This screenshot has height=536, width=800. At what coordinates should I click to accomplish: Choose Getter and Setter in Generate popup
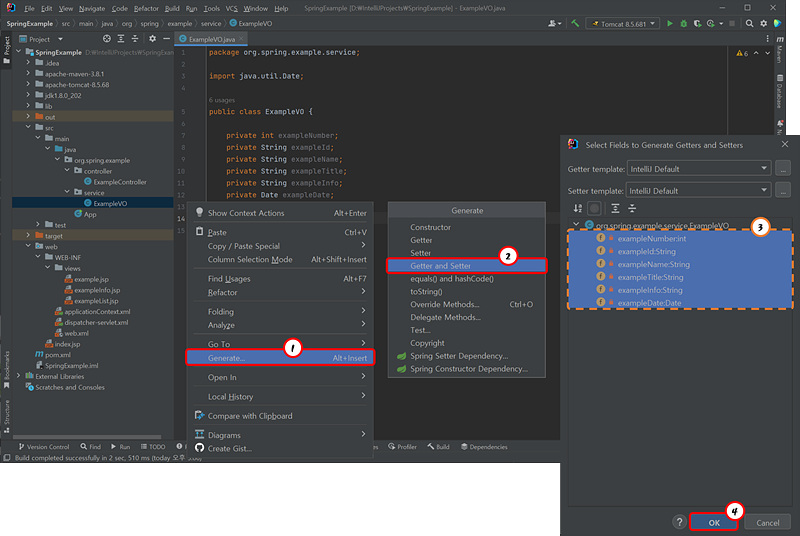[467, 266]
